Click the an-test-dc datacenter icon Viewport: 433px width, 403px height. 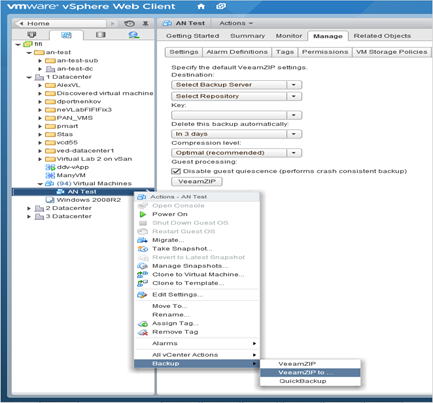(x=50, y=69)
